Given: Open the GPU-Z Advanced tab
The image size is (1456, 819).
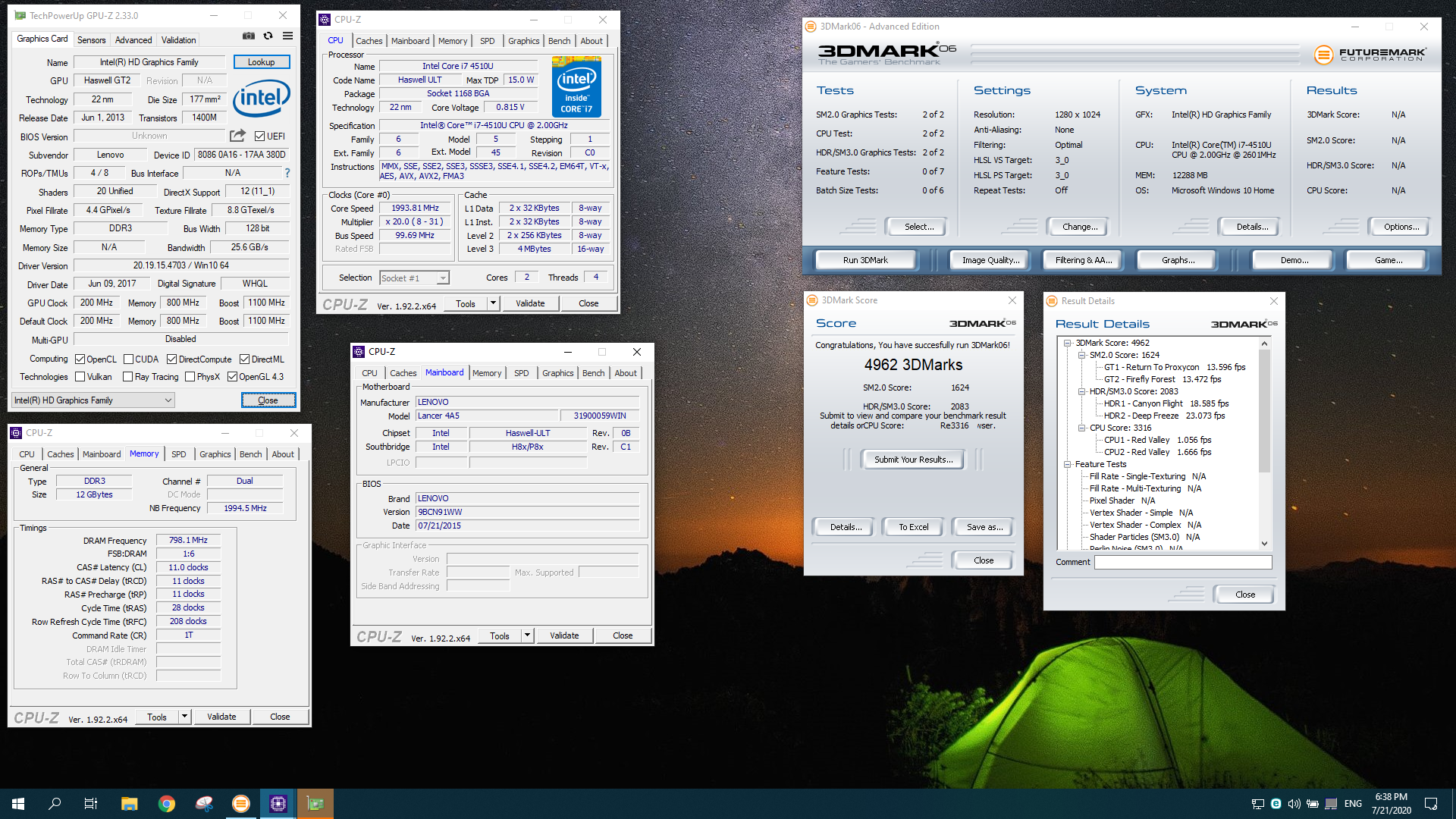Looking at the screenshot, I should (133, 39).
